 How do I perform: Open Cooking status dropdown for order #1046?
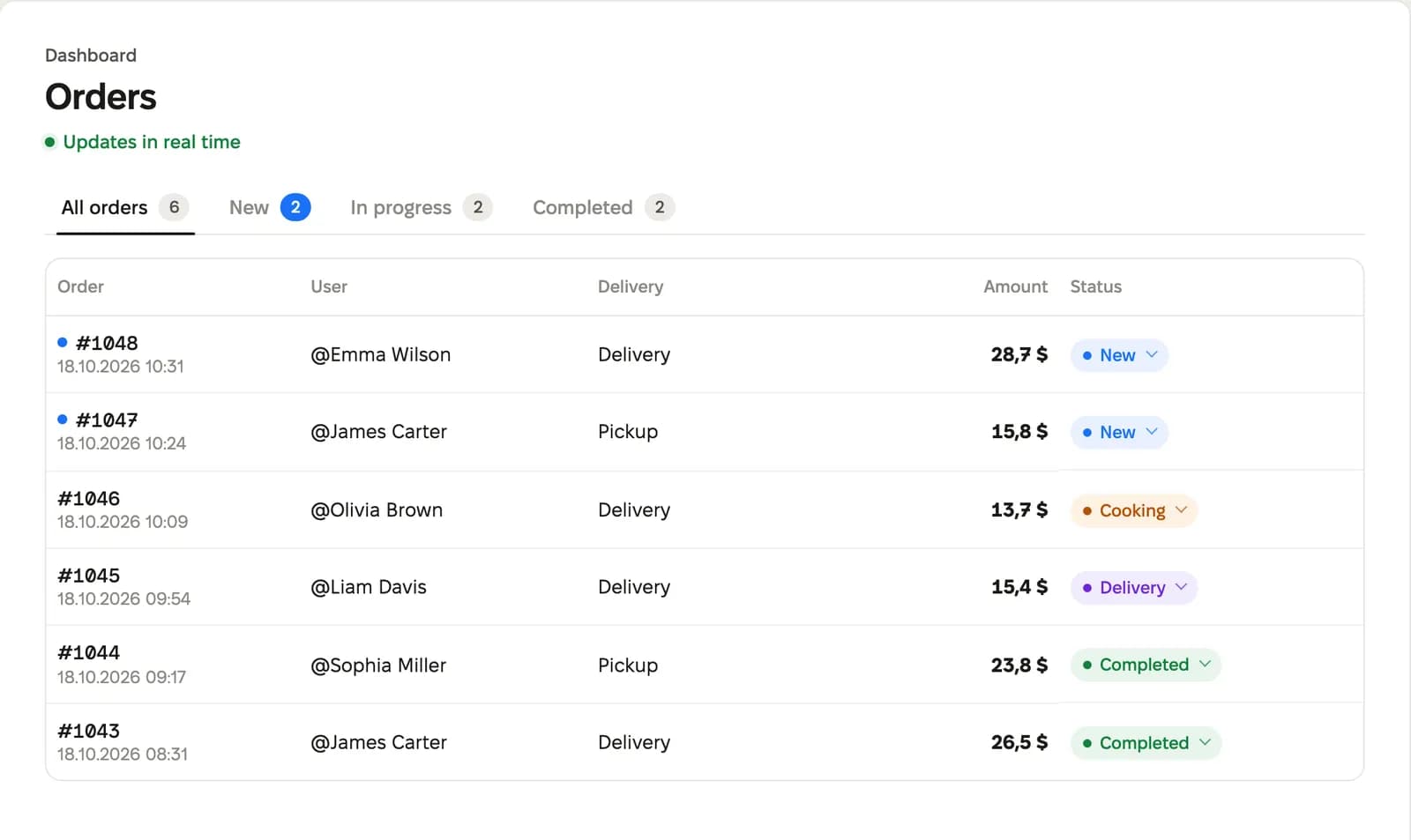click(x=1134, y=511)
